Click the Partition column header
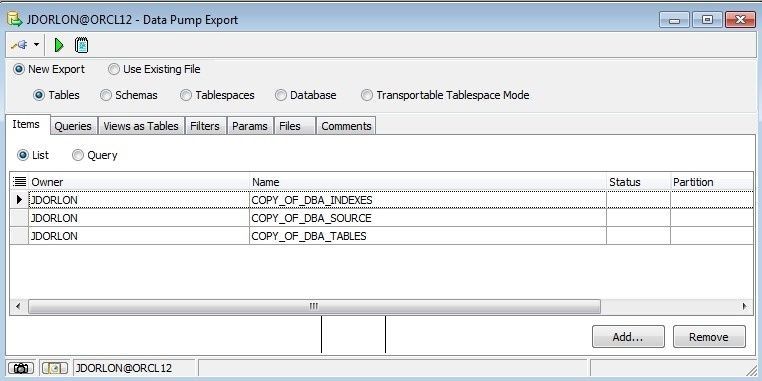 point(711,182)
